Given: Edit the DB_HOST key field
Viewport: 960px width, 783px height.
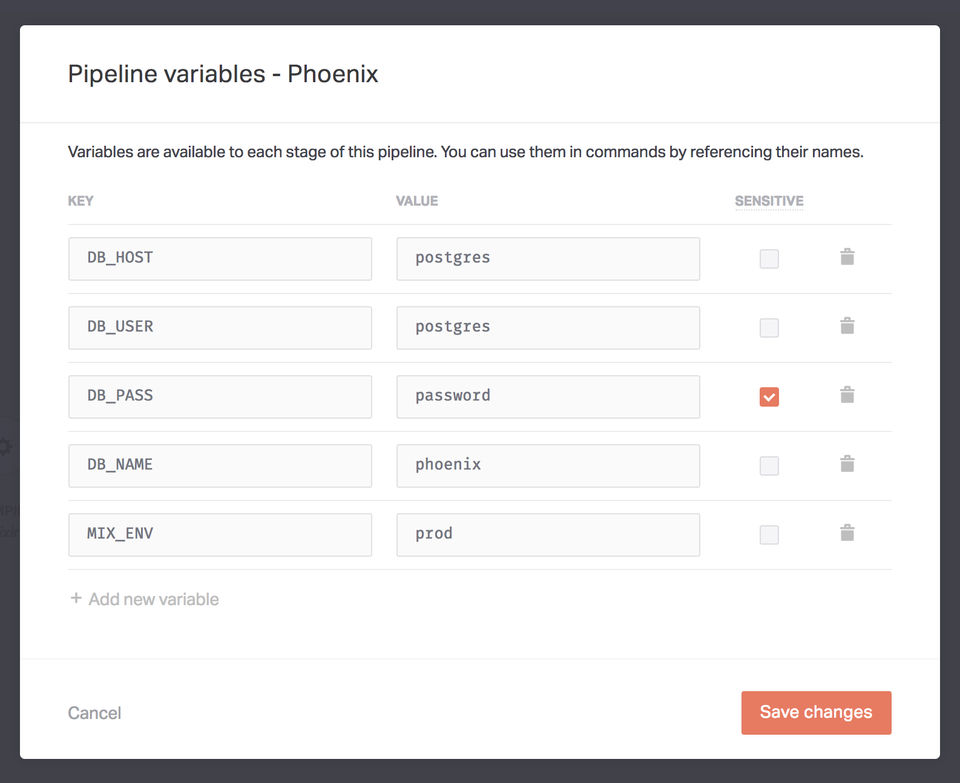Looking at the screenshot, I should click(220, 258).
